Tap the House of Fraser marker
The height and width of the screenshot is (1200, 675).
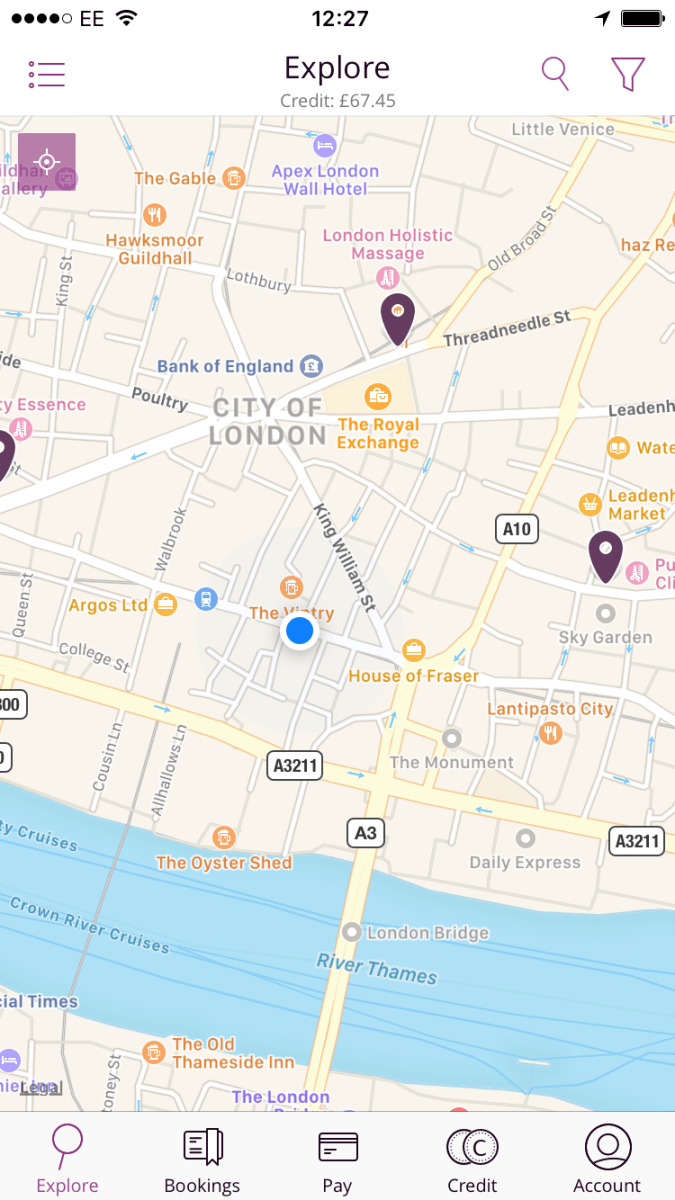[x=413, y=651]
